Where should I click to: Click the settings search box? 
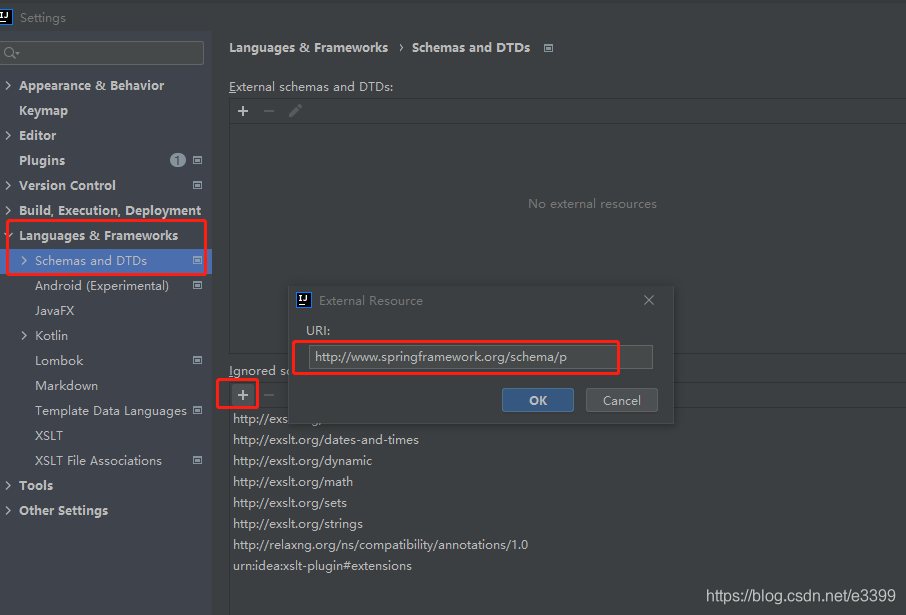pos(102,53)
